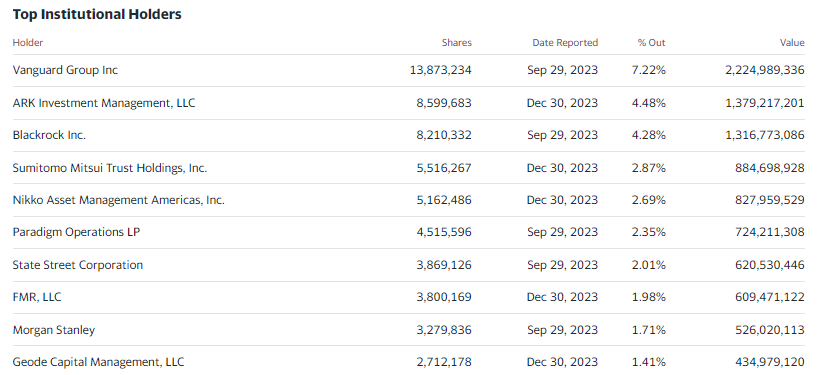Click Morgan Stanley's value 526,020,113
Image resolution: width=823 pixels, height=375 pixels.
[770, 330]
